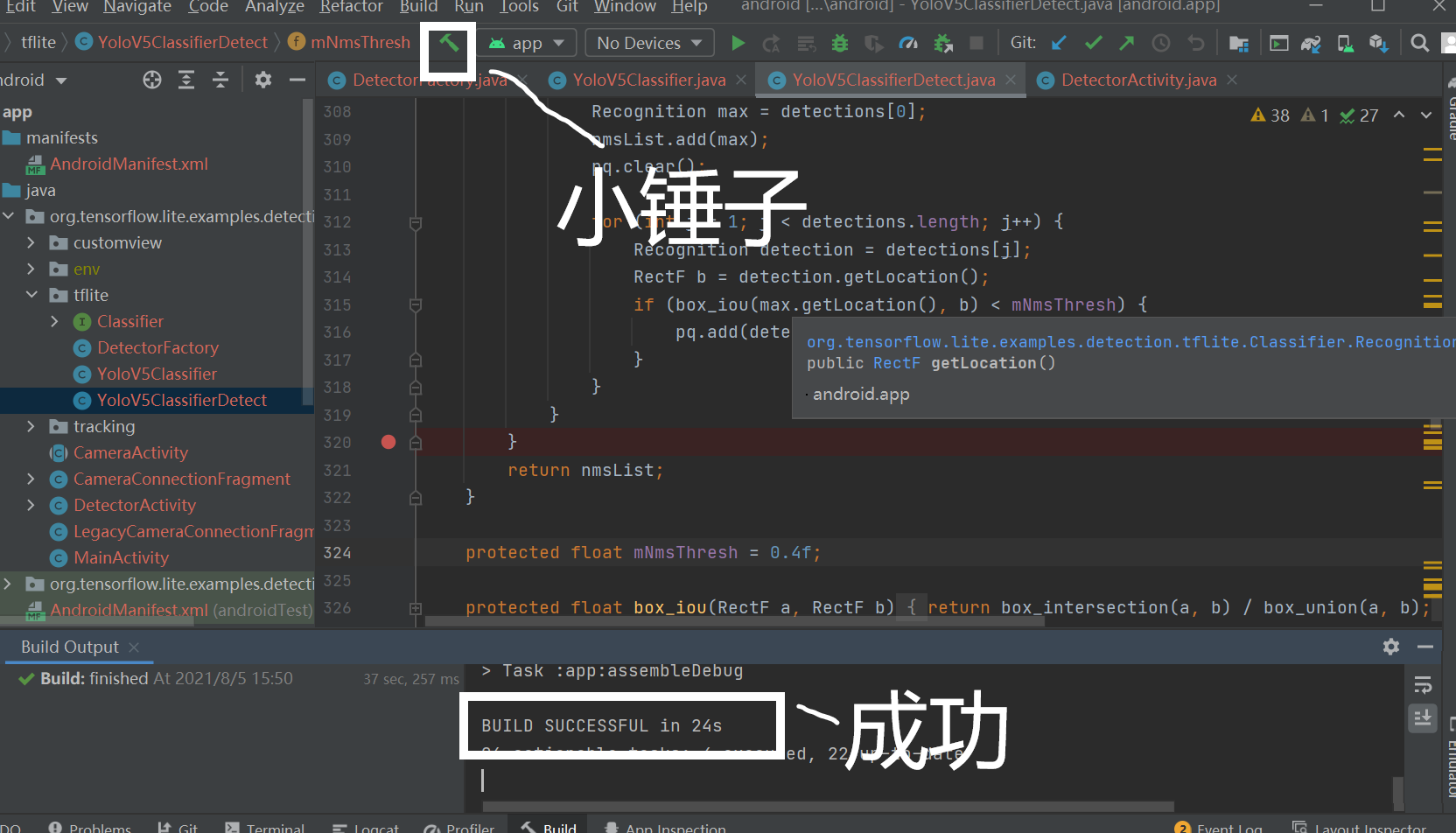The width and height of the screenshot is (1456, 833).
Task: Toggle the breakpoint at line 320
Action: point(388,442)
